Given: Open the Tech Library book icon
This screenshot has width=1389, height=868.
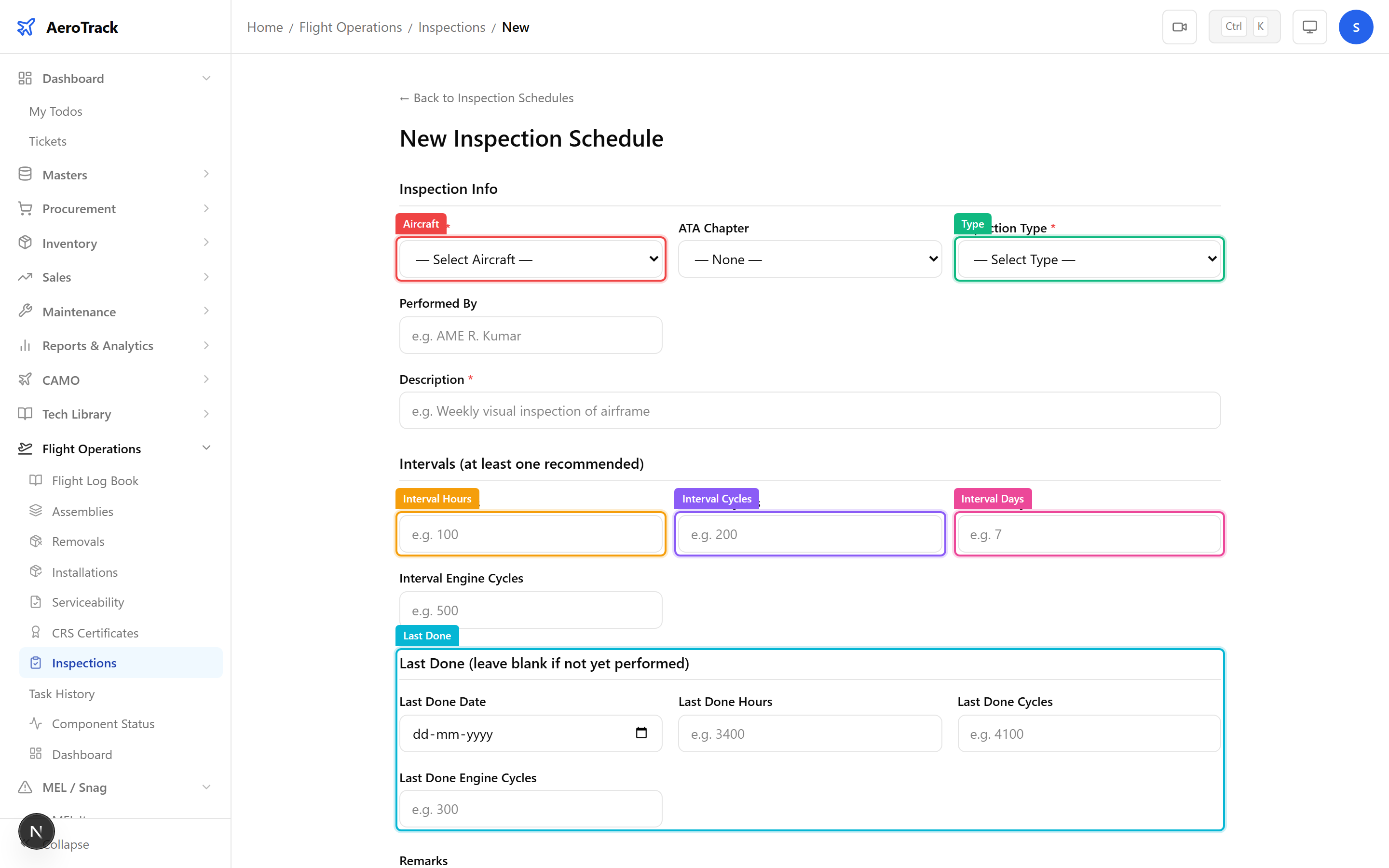Looking at the screenshot, I should [x=25, y=414].
